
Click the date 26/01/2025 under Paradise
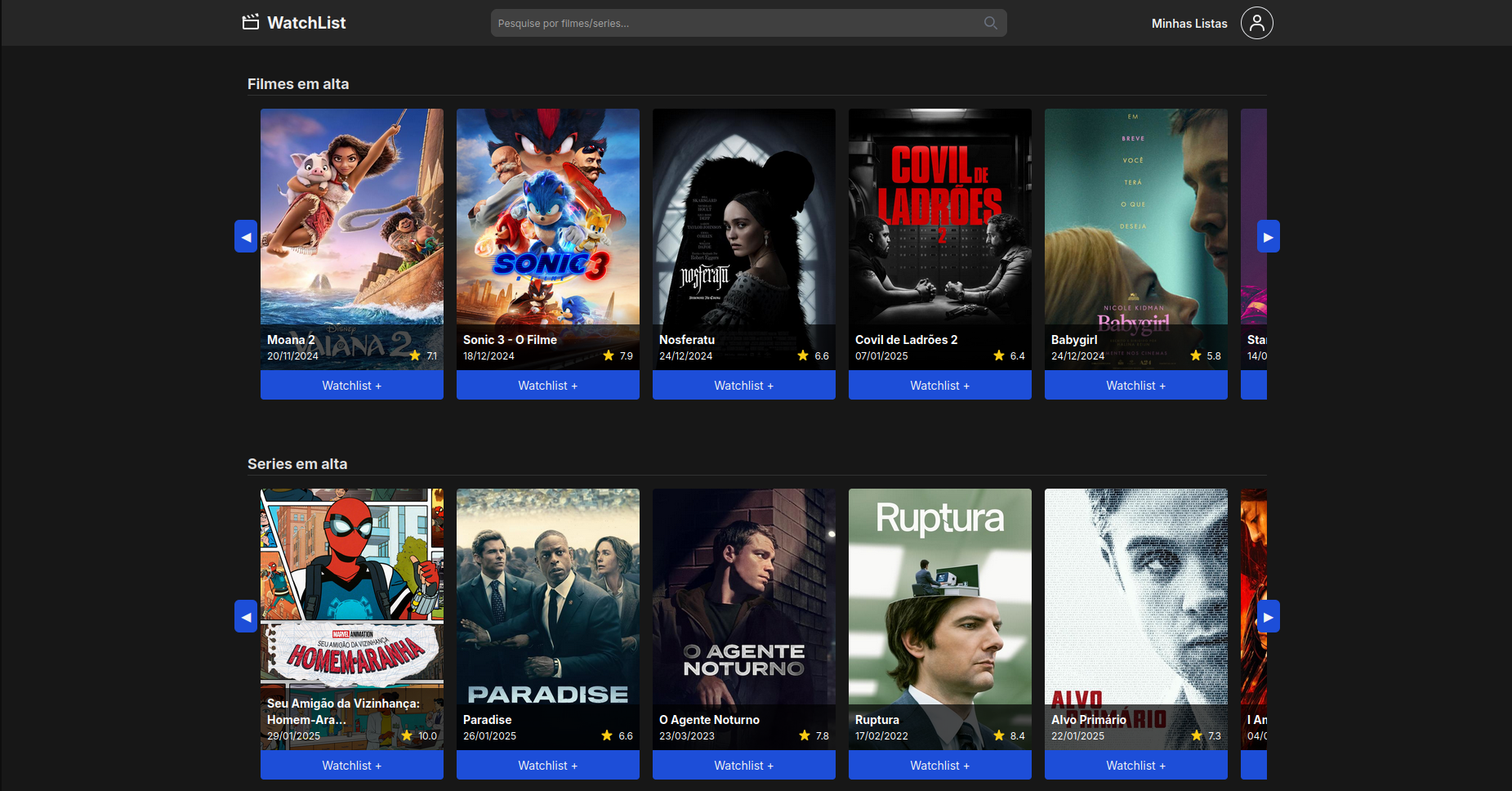[489, 736]
